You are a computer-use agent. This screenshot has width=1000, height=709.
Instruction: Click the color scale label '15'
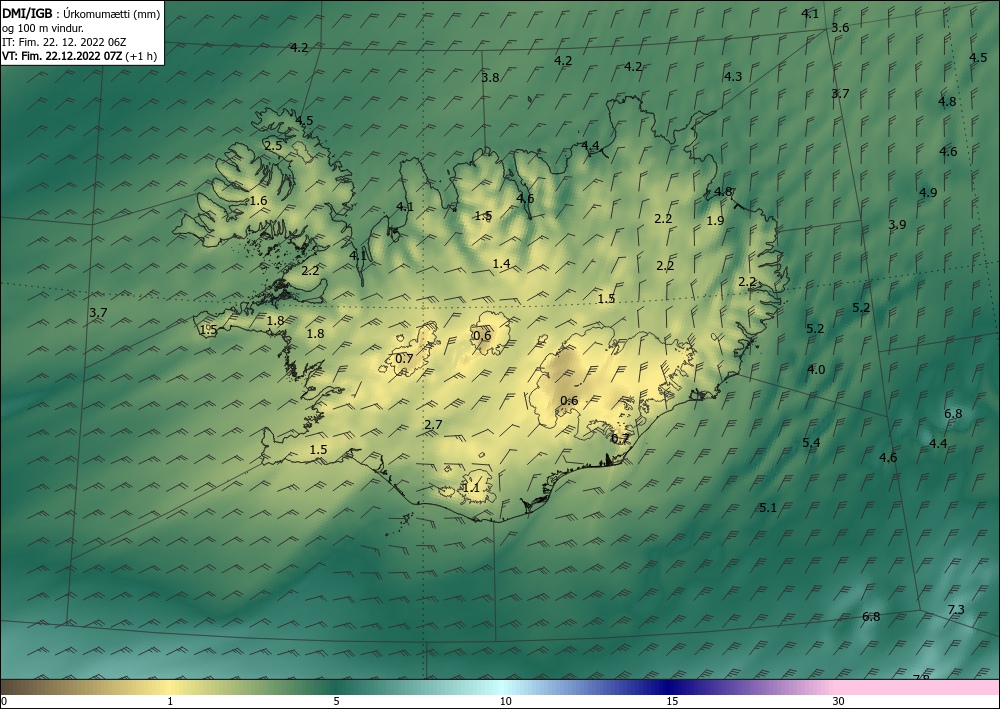click(672, 701)
